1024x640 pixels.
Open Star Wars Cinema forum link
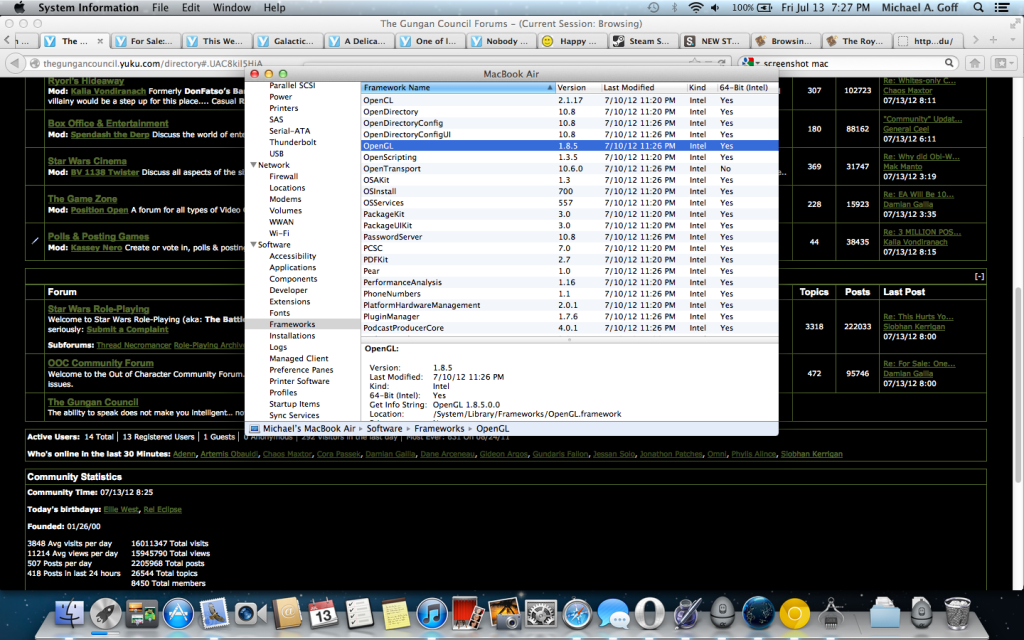click(x=87, y=161)
